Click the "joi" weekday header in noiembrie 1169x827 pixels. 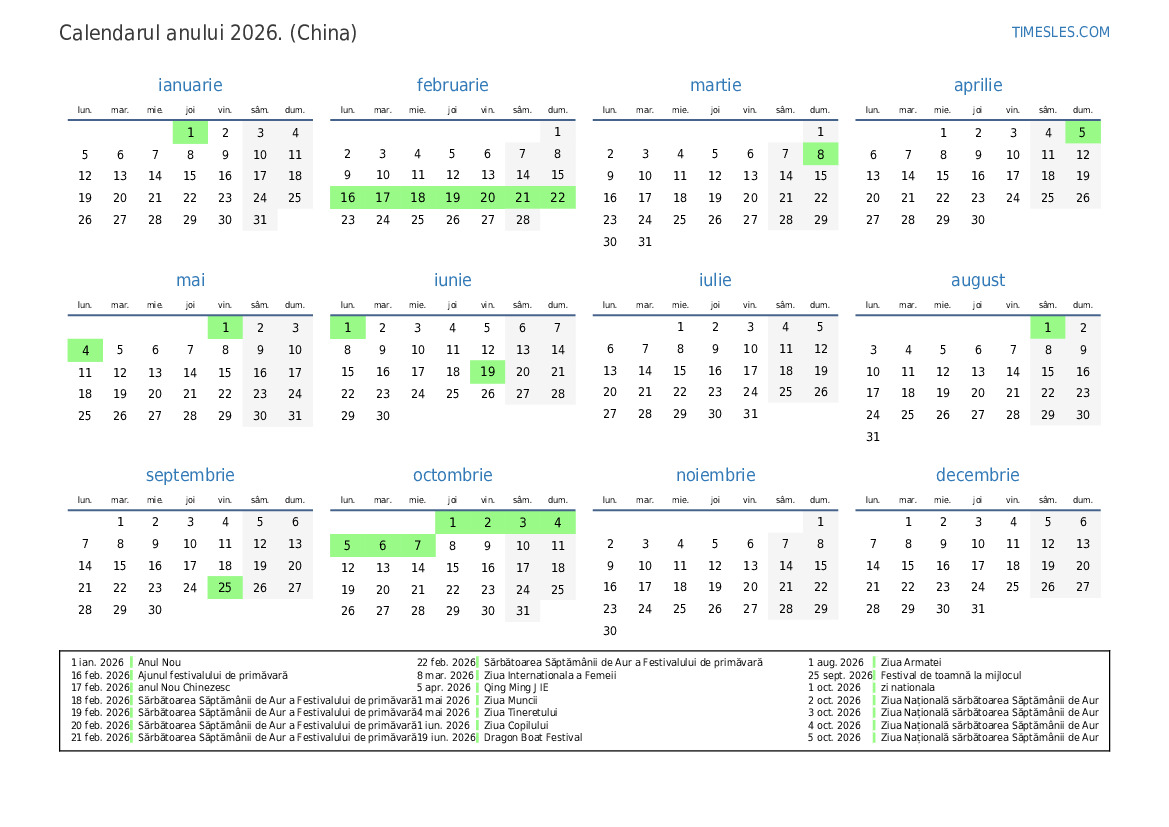[x=715, y=500]
